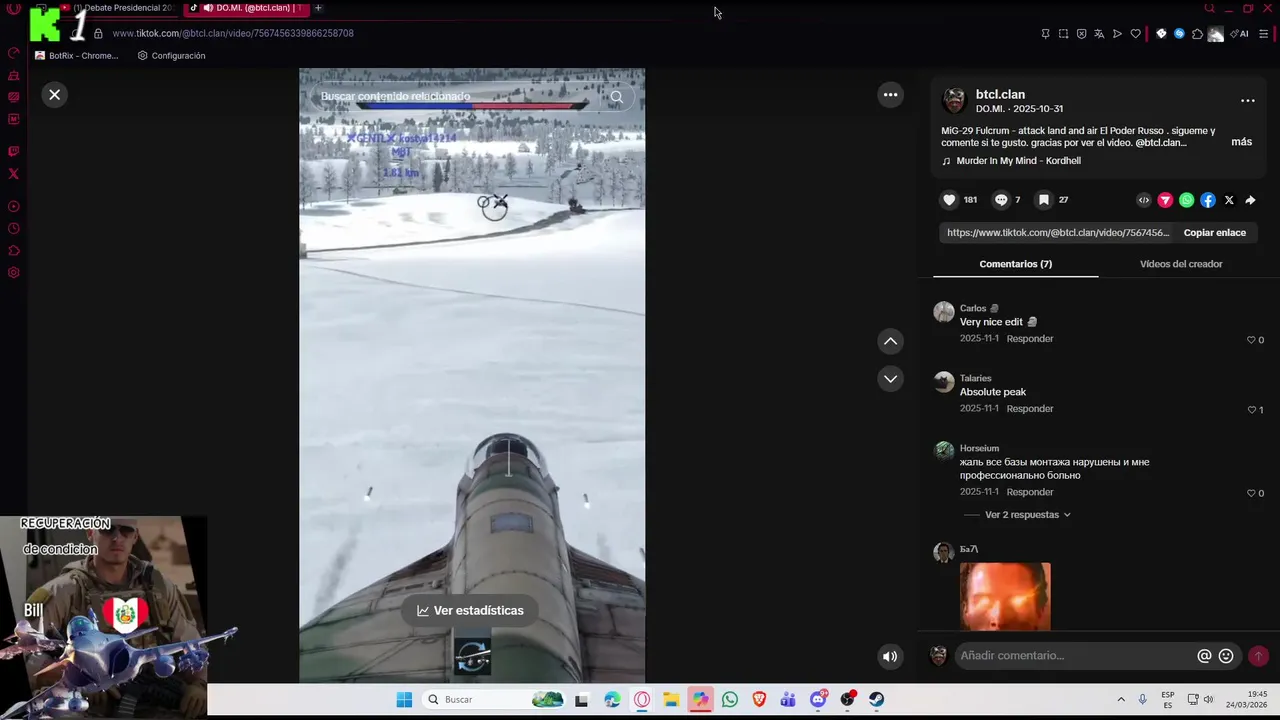Open the sidebar player icon
The height and width of the screenshot is (720, 1280).
[14, 207]
